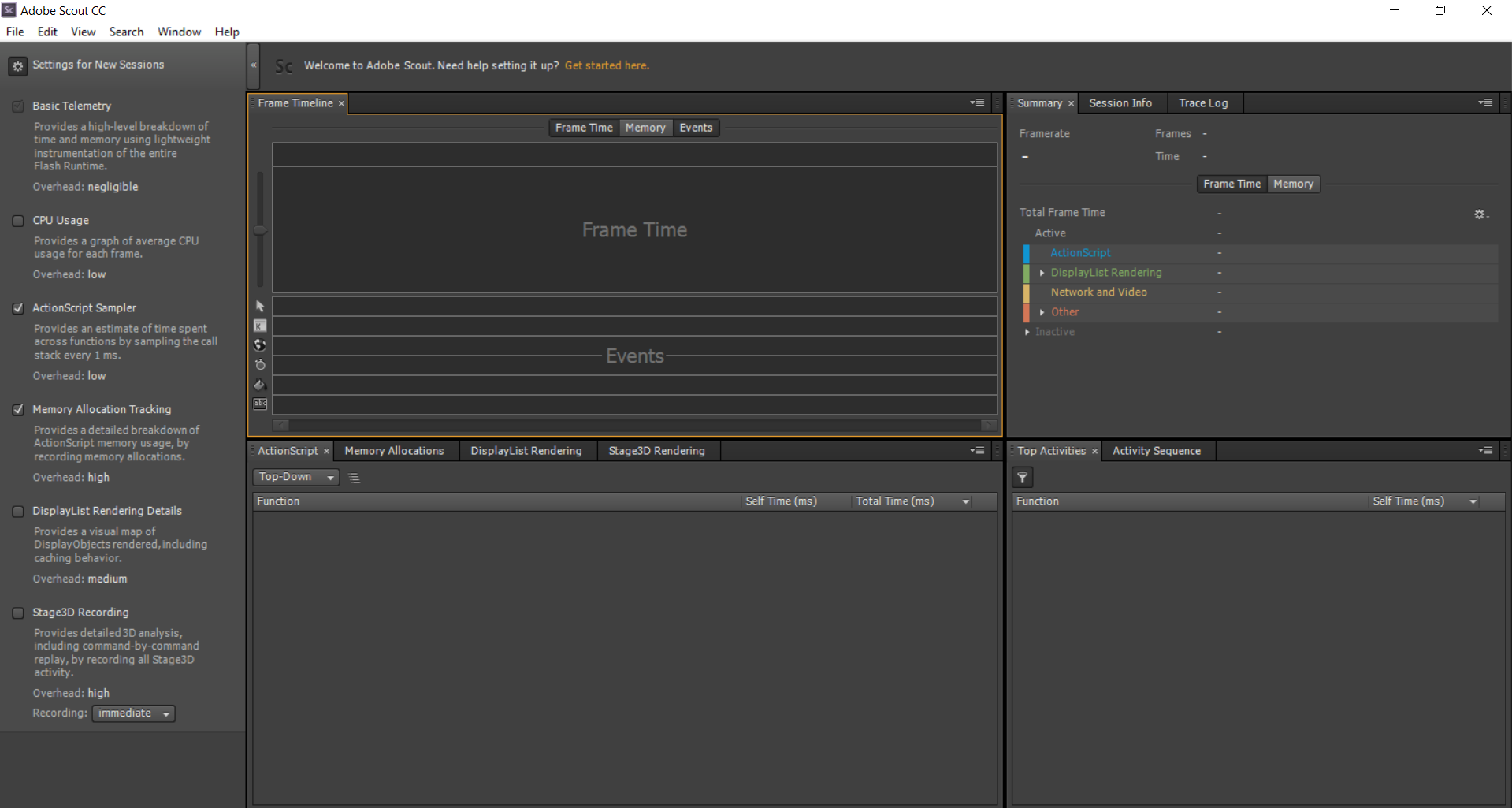
Task: Select Frame Time toggle in Summary panel
Action: click(x=1232, y=184)
